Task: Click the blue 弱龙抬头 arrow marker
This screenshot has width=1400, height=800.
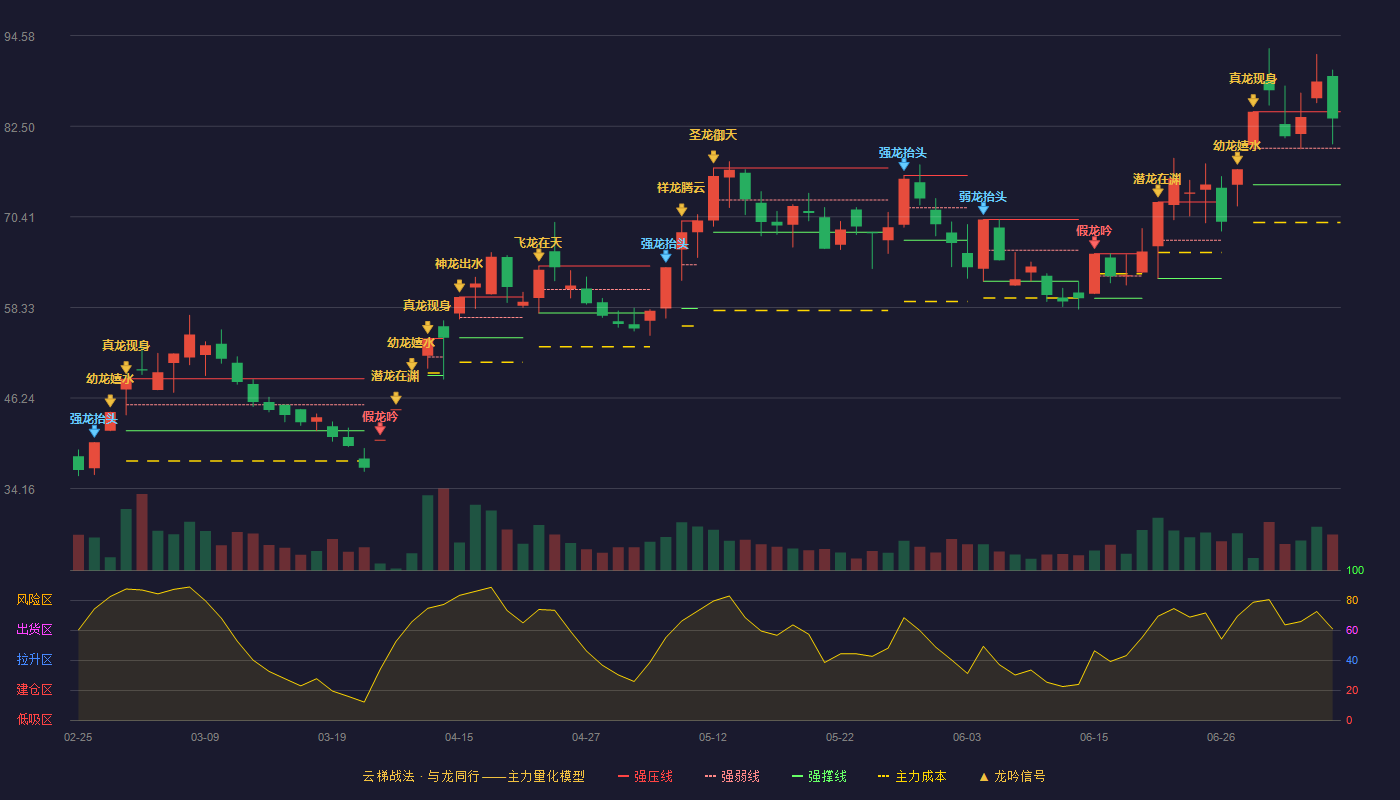Action: point(983,208)
